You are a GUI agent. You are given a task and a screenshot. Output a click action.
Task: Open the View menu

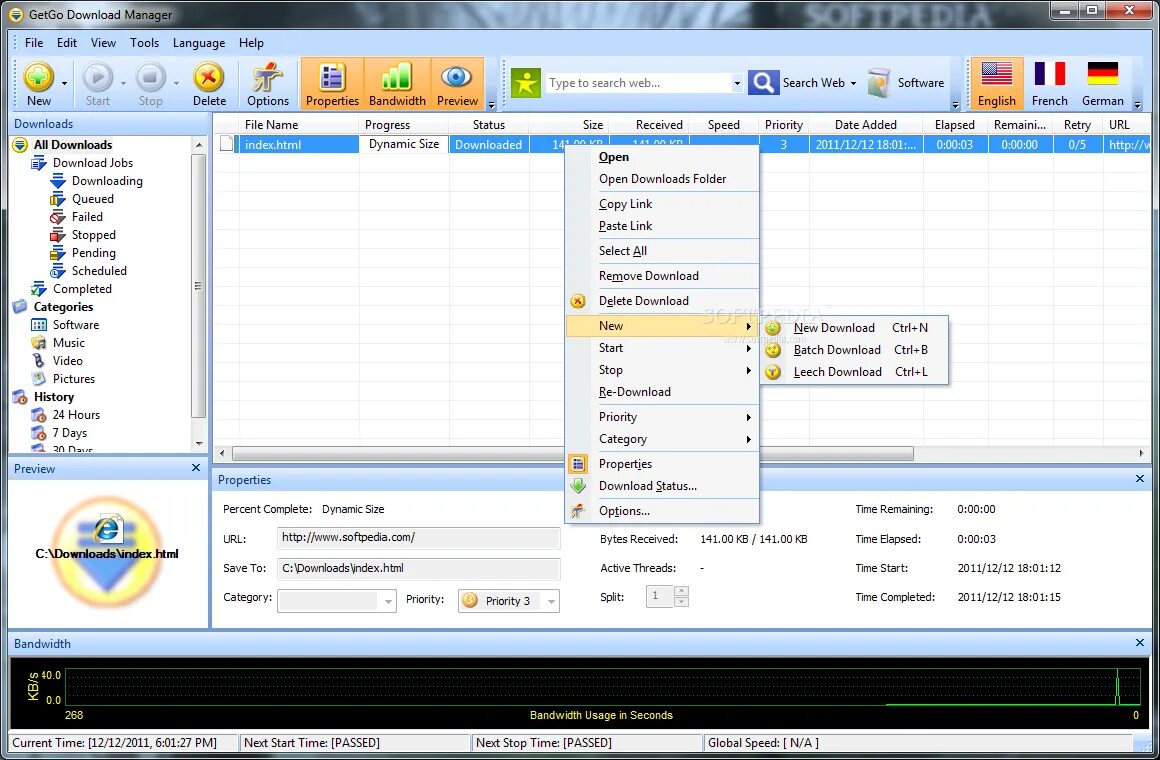click(103, 43)
